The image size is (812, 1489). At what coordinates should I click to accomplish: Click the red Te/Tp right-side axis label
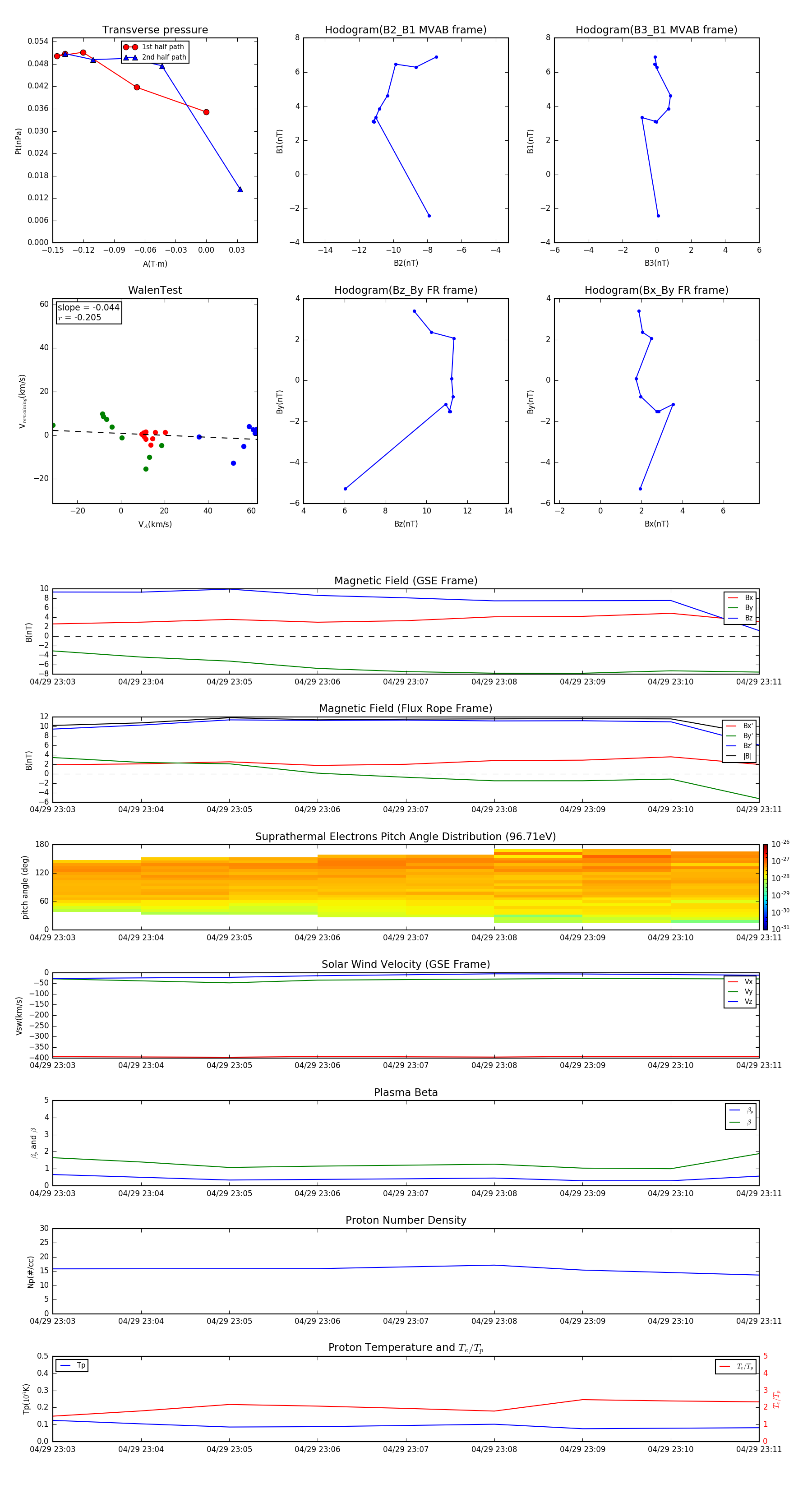pyautogui.click(x=776, y=1399)
